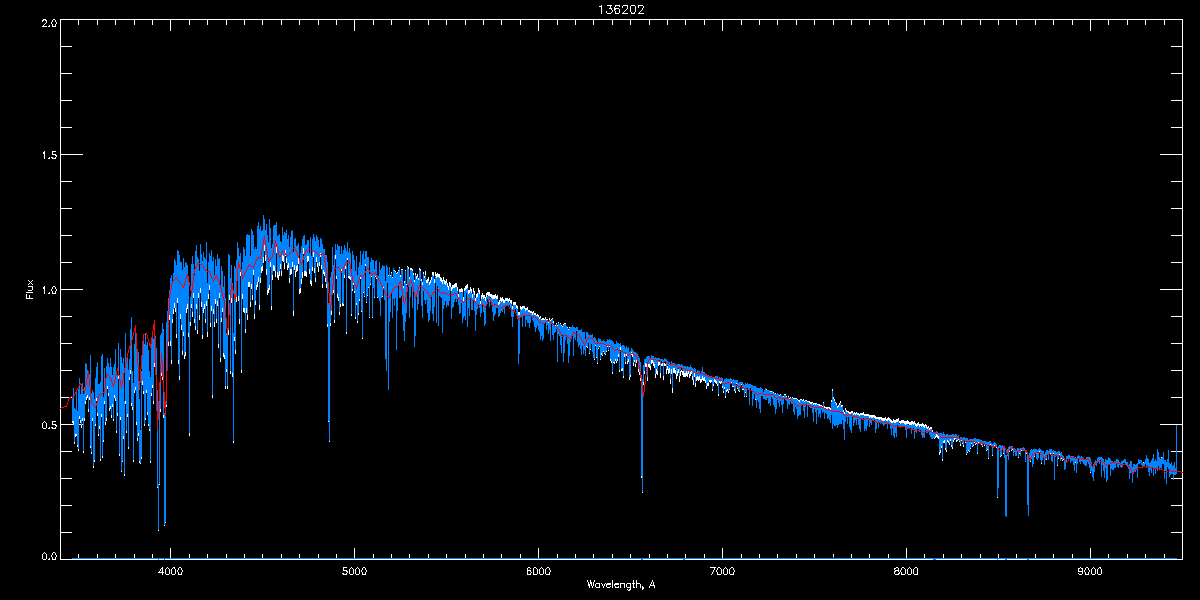Click the 0.5 flux tick label
Screen dimensions: 1200x600
pos(48,424)
